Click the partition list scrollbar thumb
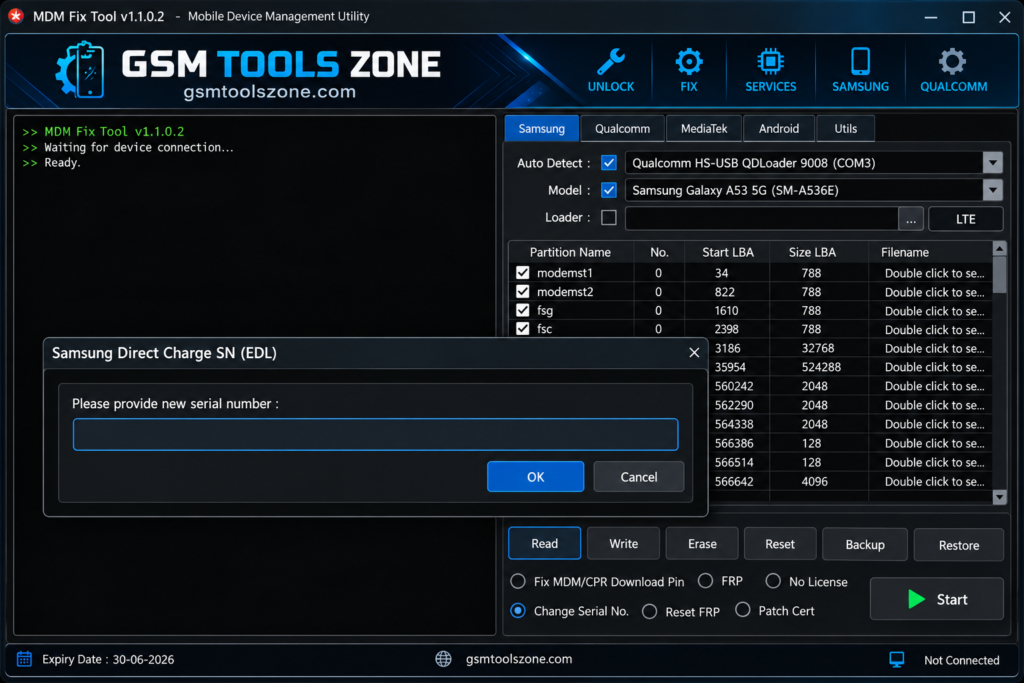Screen dimensions: 1024x683 coord(999,274)
